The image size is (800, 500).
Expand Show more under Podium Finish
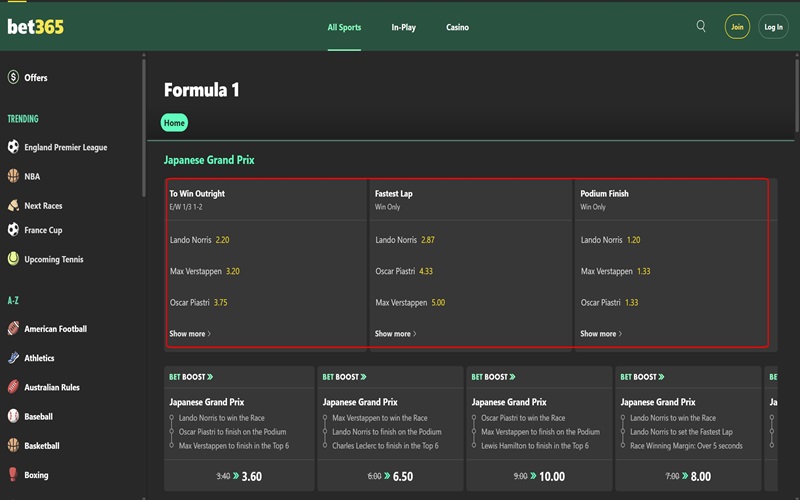(x=601, y=334)
